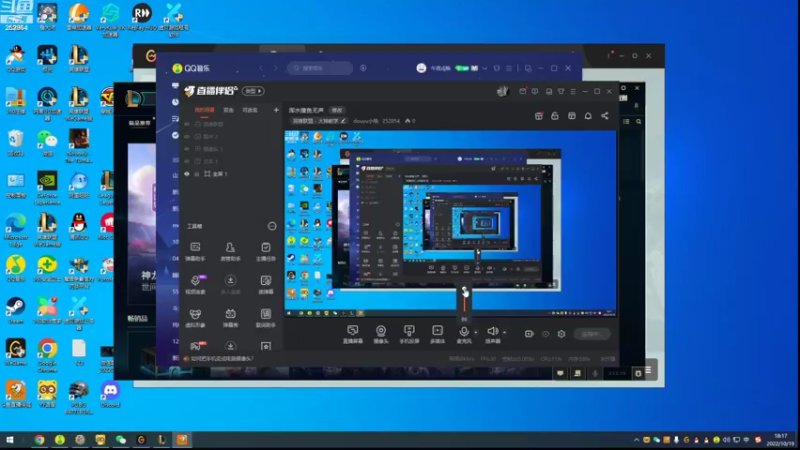Toggle visibility of 摄像头 1 source
Screen dimensions: 800x450
point(187,149)
